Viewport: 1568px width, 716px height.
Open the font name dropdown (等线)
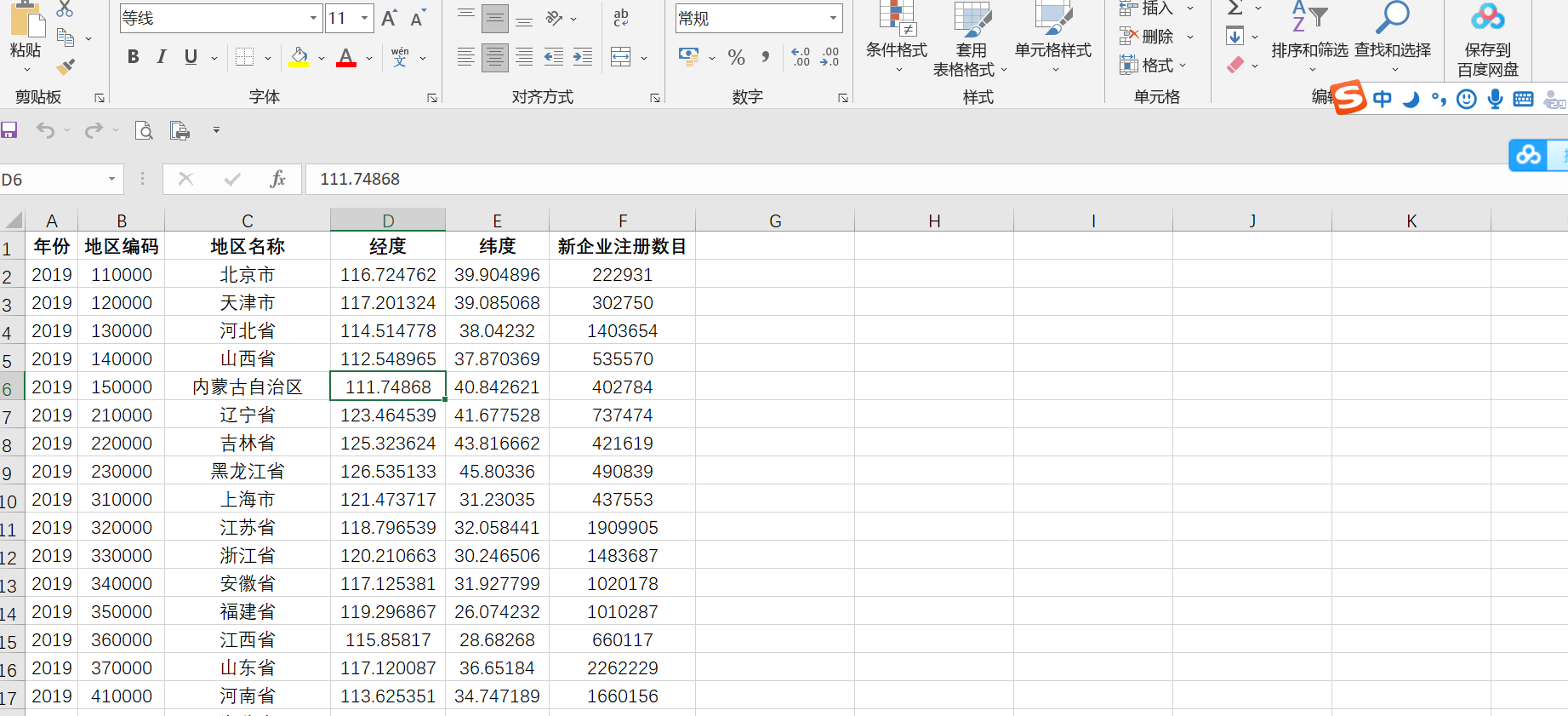313,18
